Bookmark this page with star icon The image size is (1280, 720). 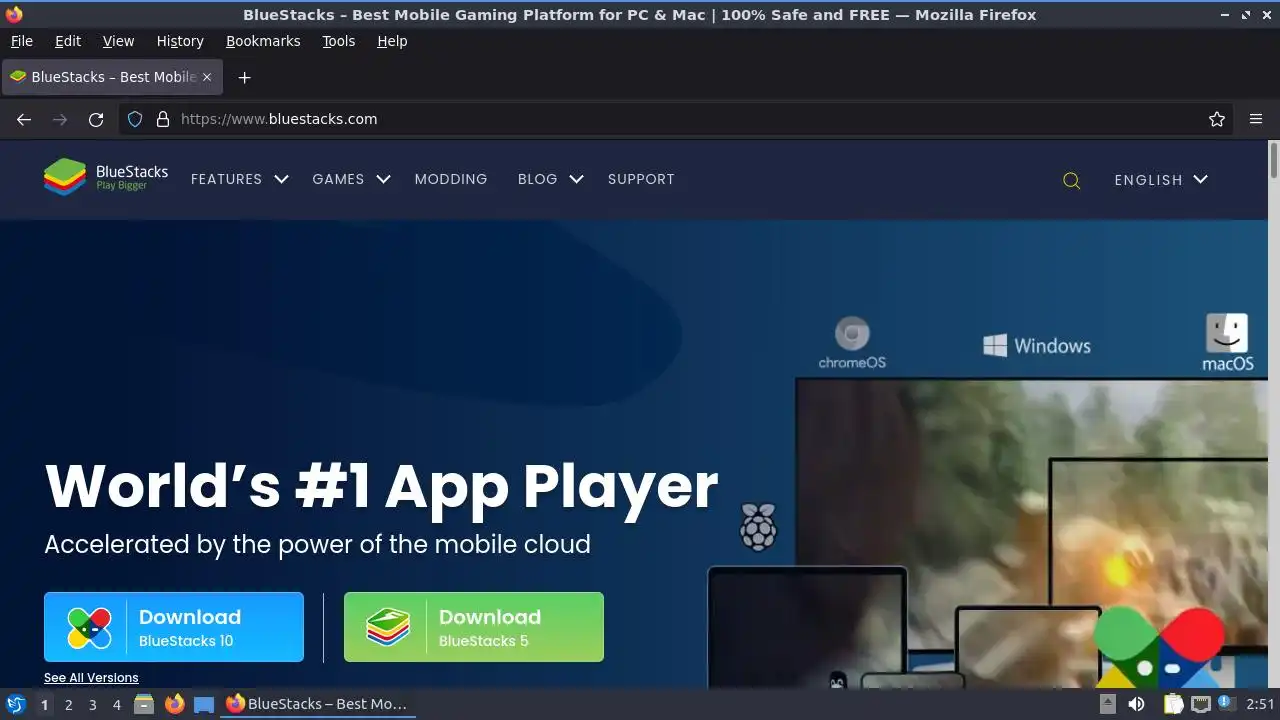coord(1217,119)
